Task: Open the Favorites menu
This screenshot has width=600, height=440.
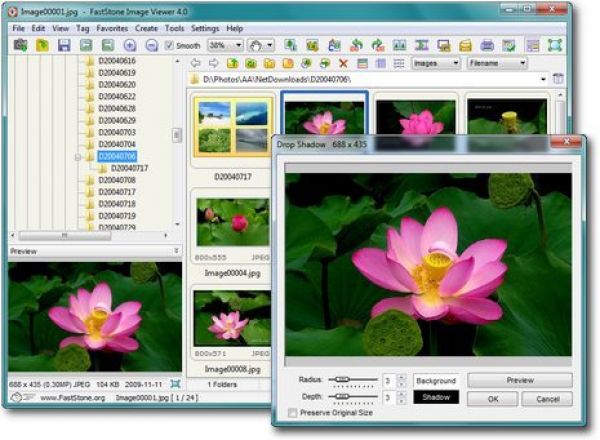Action: pos(111,29)
